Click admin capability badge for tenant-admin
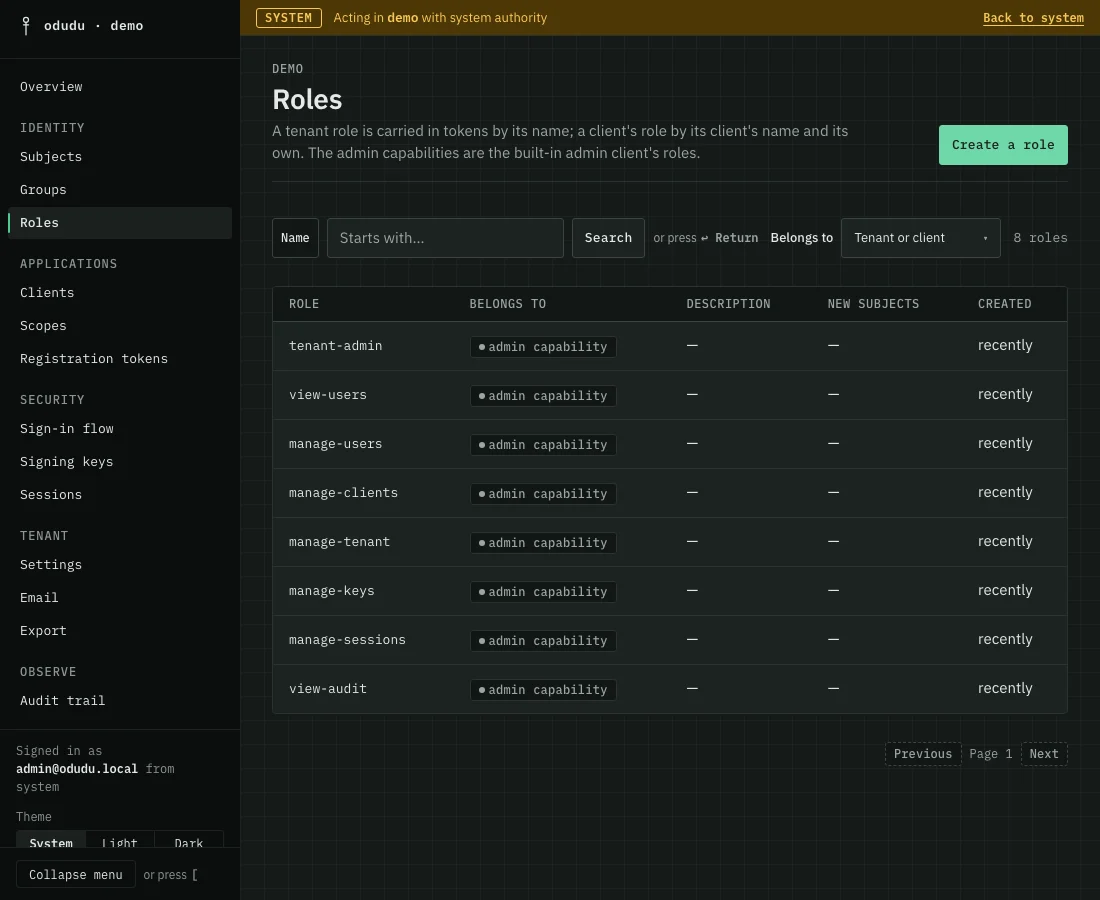Viewport: 1100px width, 900px height. (543, 347)
